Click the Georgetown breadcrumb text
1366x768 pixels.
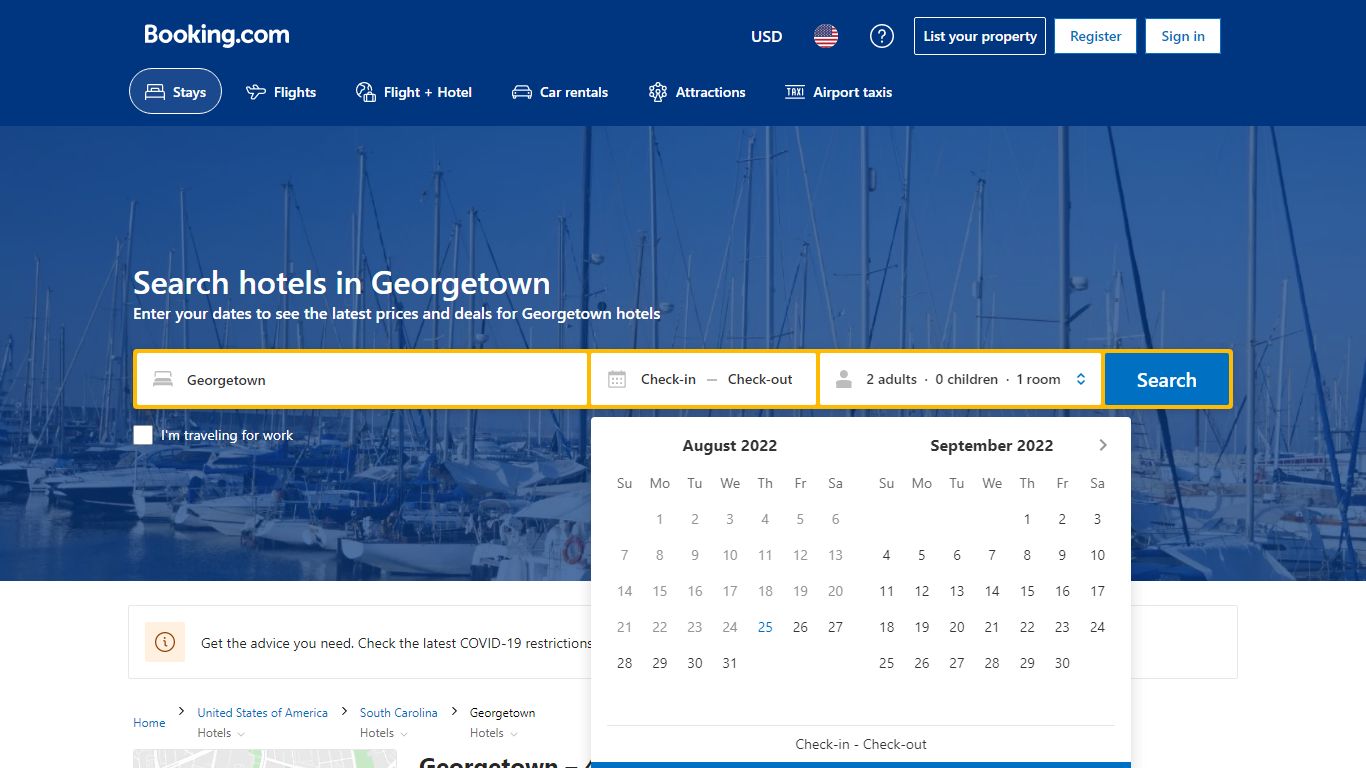(503, 713)
